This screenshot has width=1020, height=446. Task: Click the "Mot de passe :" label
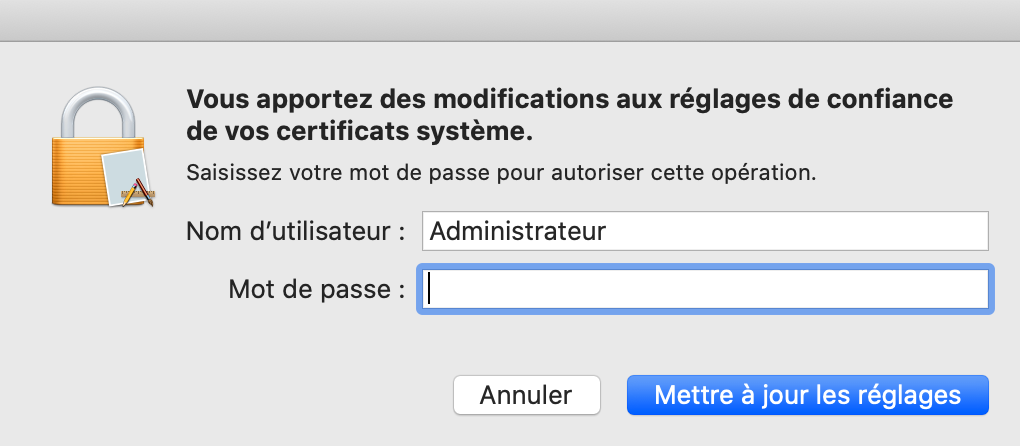(317, 289)
